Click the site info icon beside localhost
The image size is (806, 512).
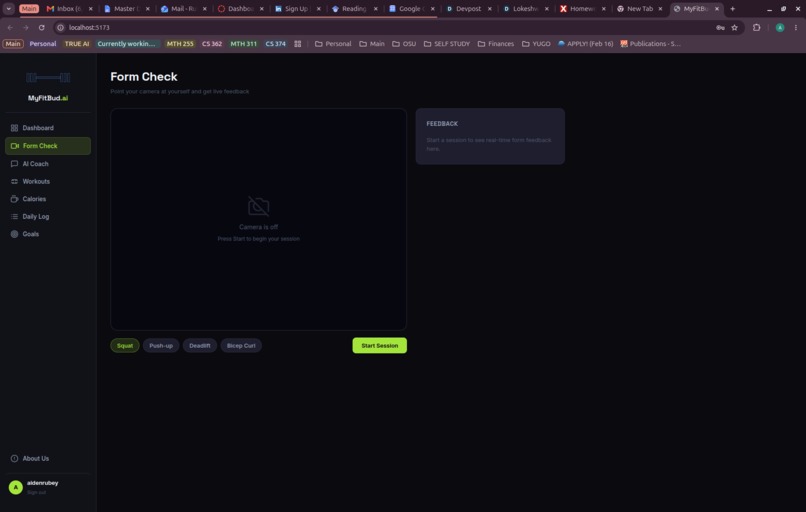pos(60,28)
